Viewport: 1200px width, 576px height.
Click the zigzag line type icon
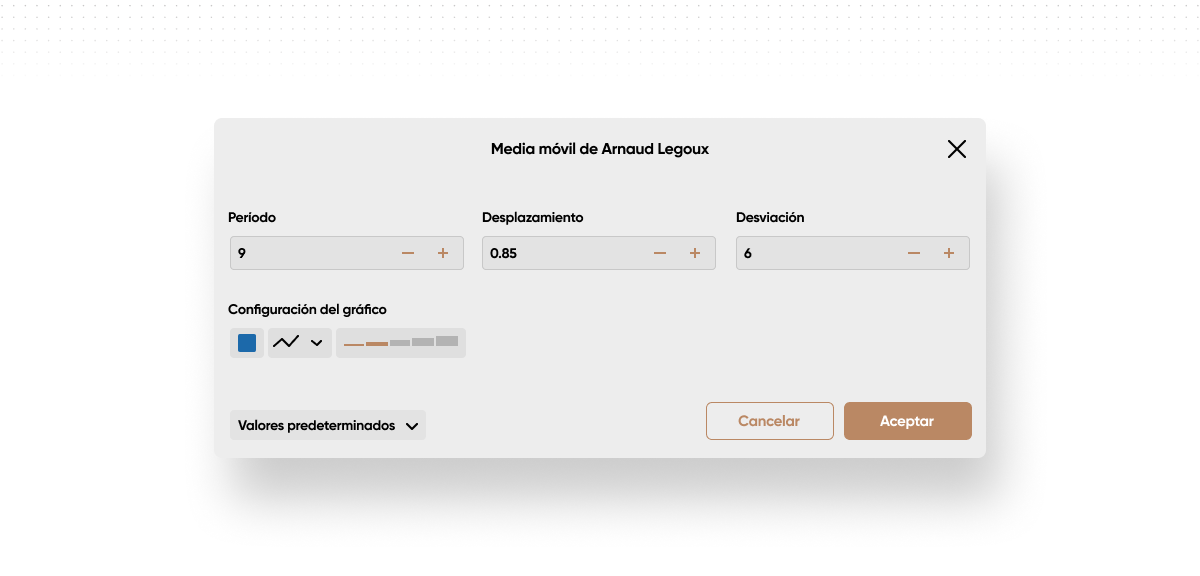point(286,343)
